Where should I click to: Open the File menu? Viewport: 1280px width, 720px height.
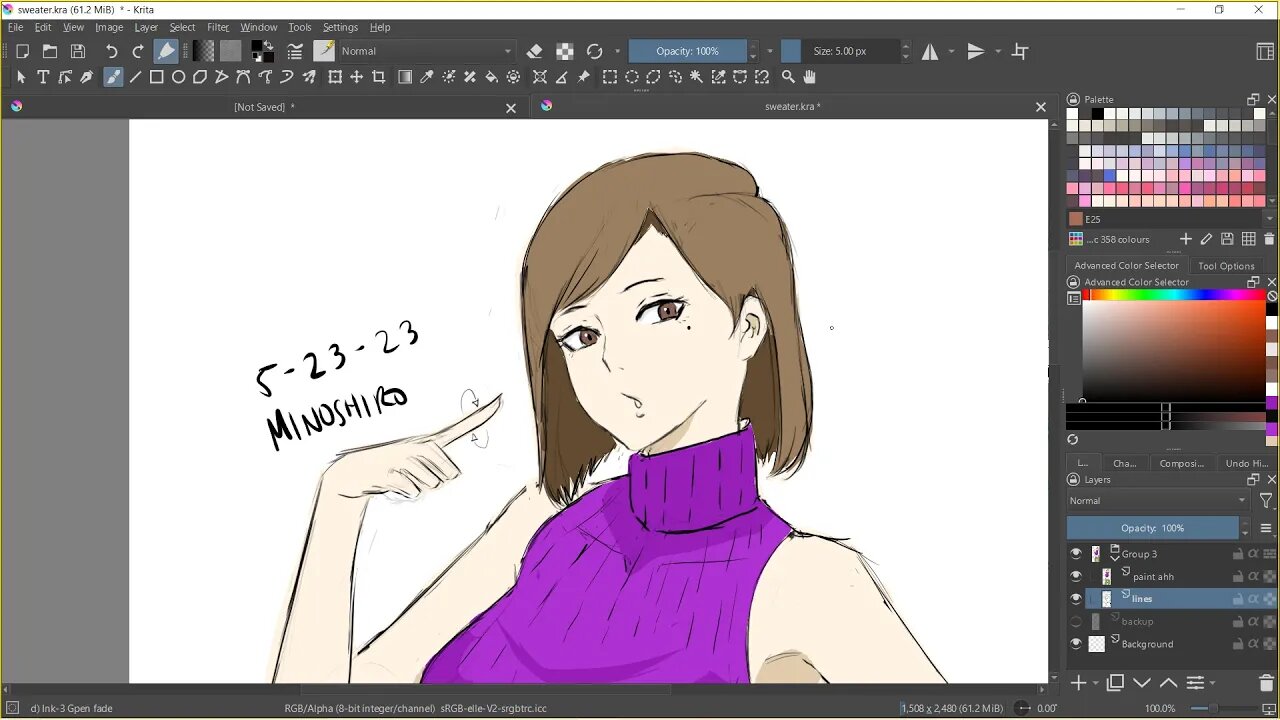(x=16, y=27)
